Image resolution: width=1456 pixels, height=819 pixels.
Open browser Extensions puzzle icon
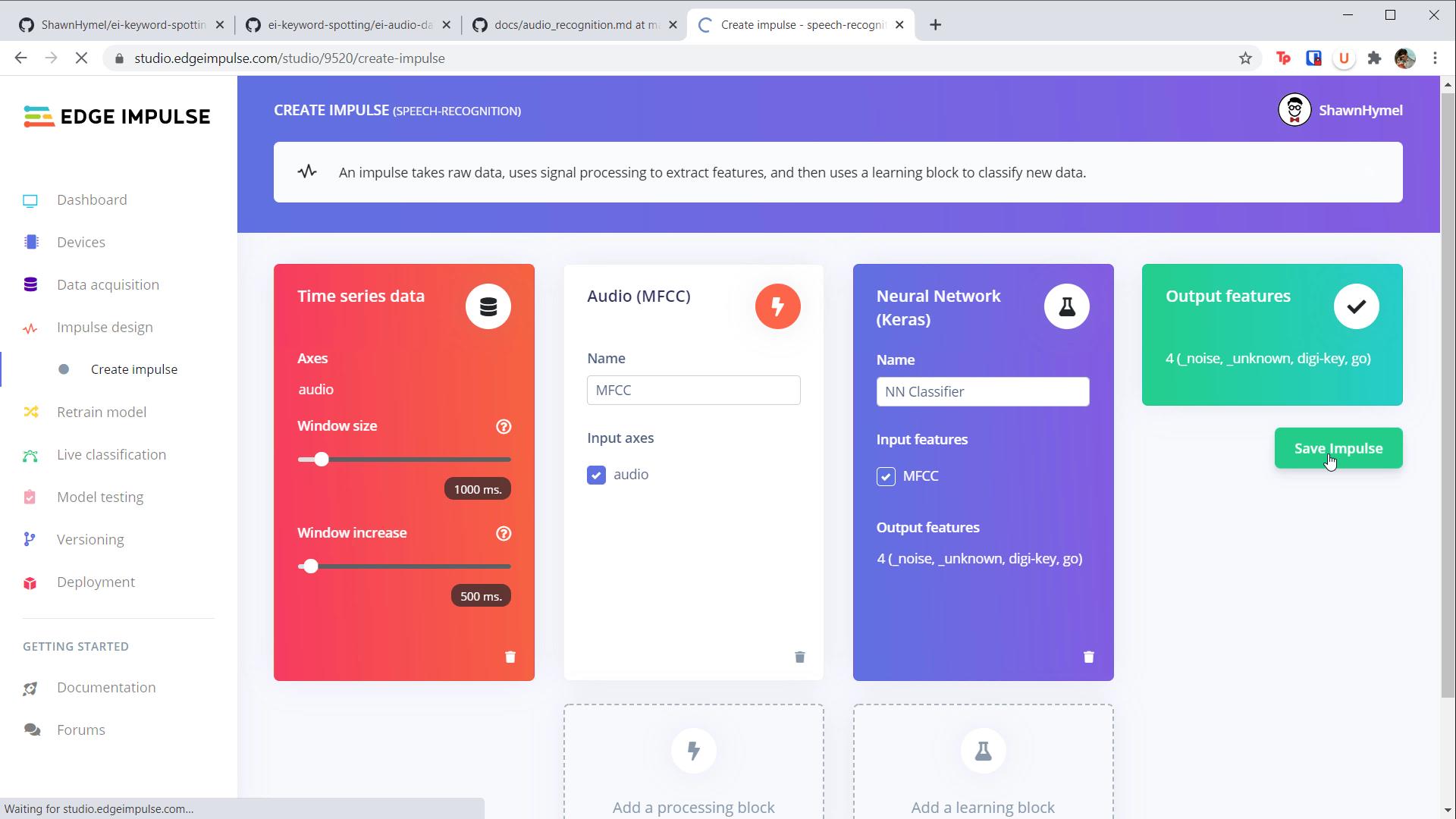(x=1374, y=58)
